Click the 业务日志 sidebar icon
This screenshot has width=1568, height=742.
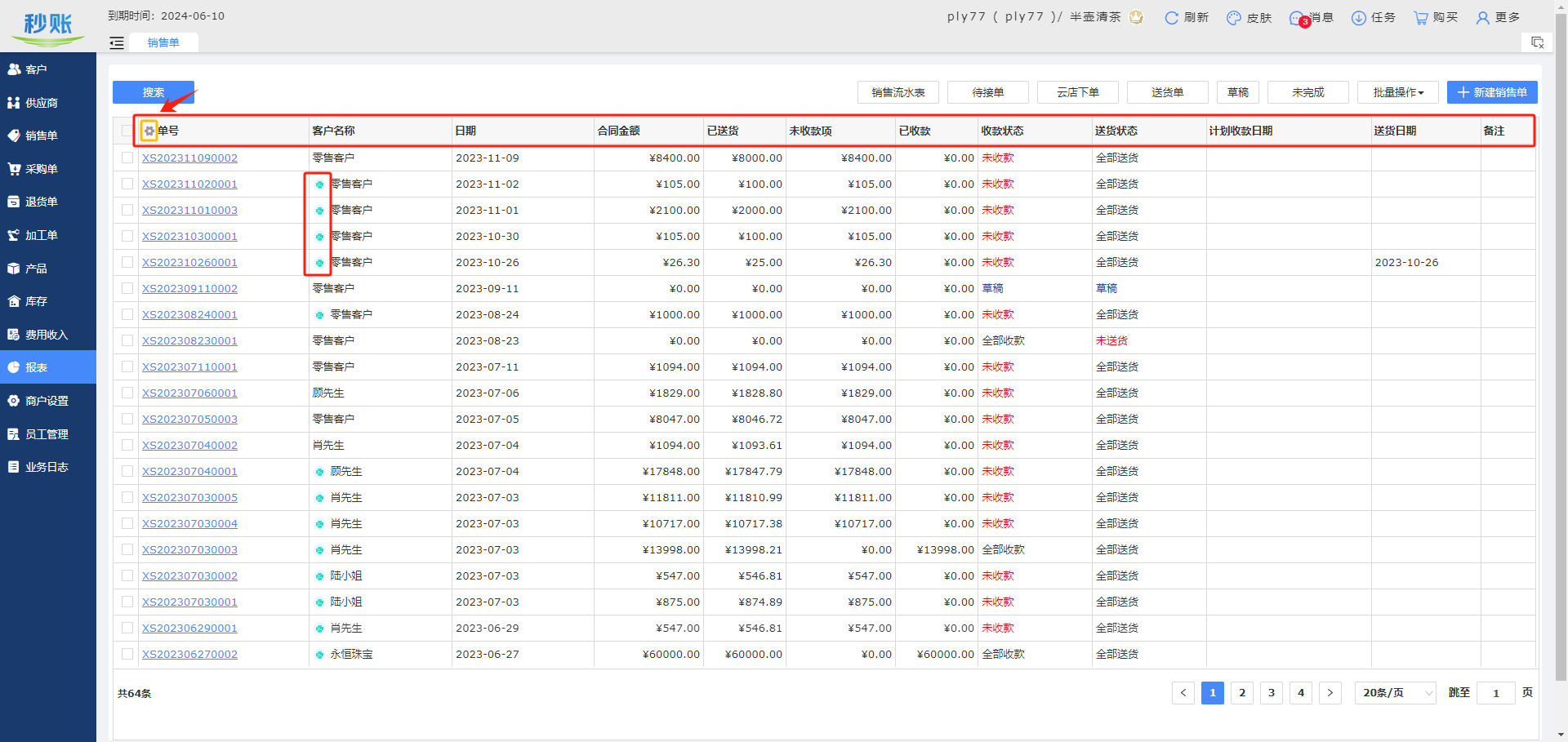(x=14, y=467)
